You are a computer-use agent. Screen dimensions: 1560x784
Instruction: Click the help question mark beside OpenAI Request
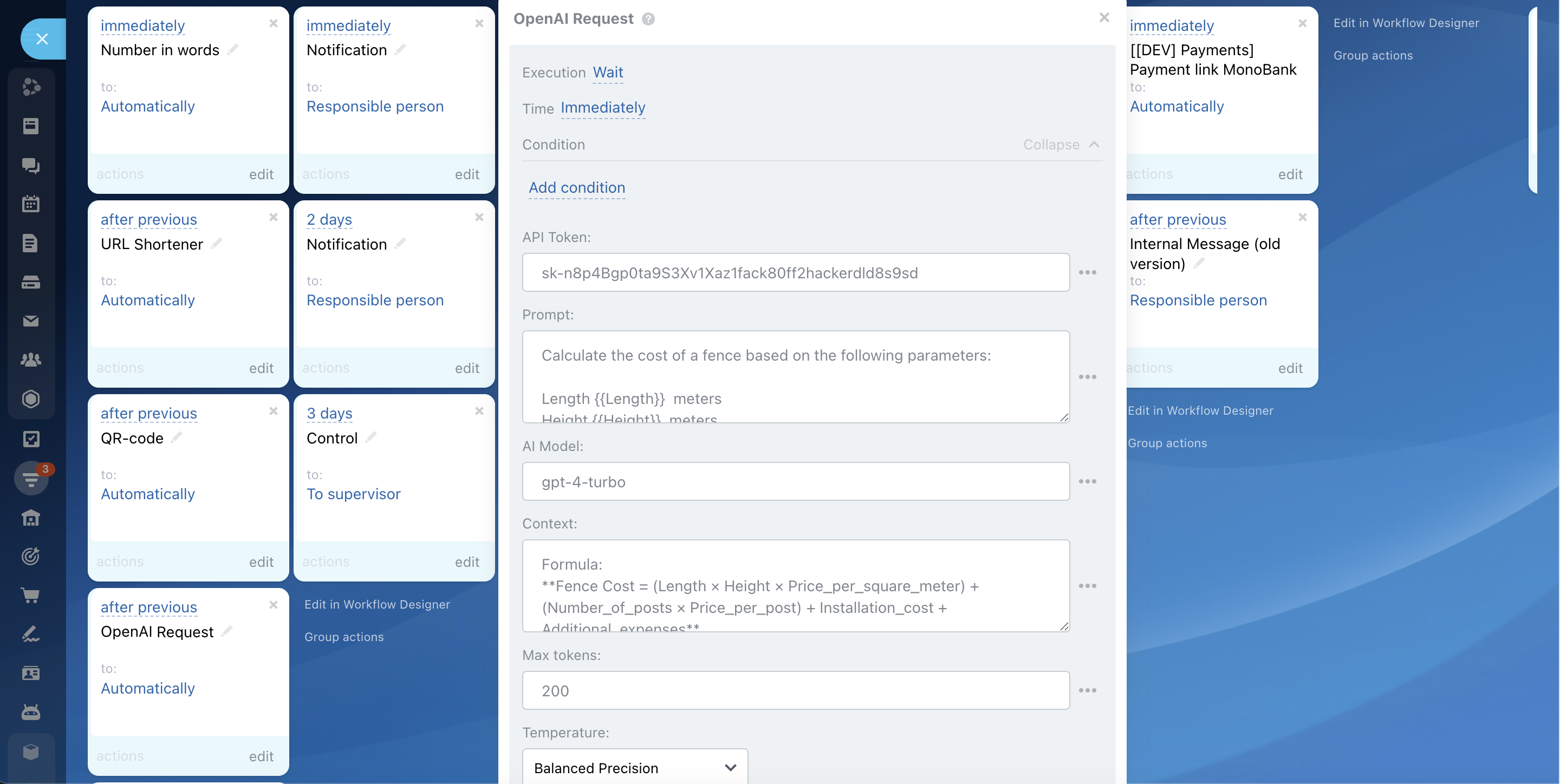click(648, 19)
